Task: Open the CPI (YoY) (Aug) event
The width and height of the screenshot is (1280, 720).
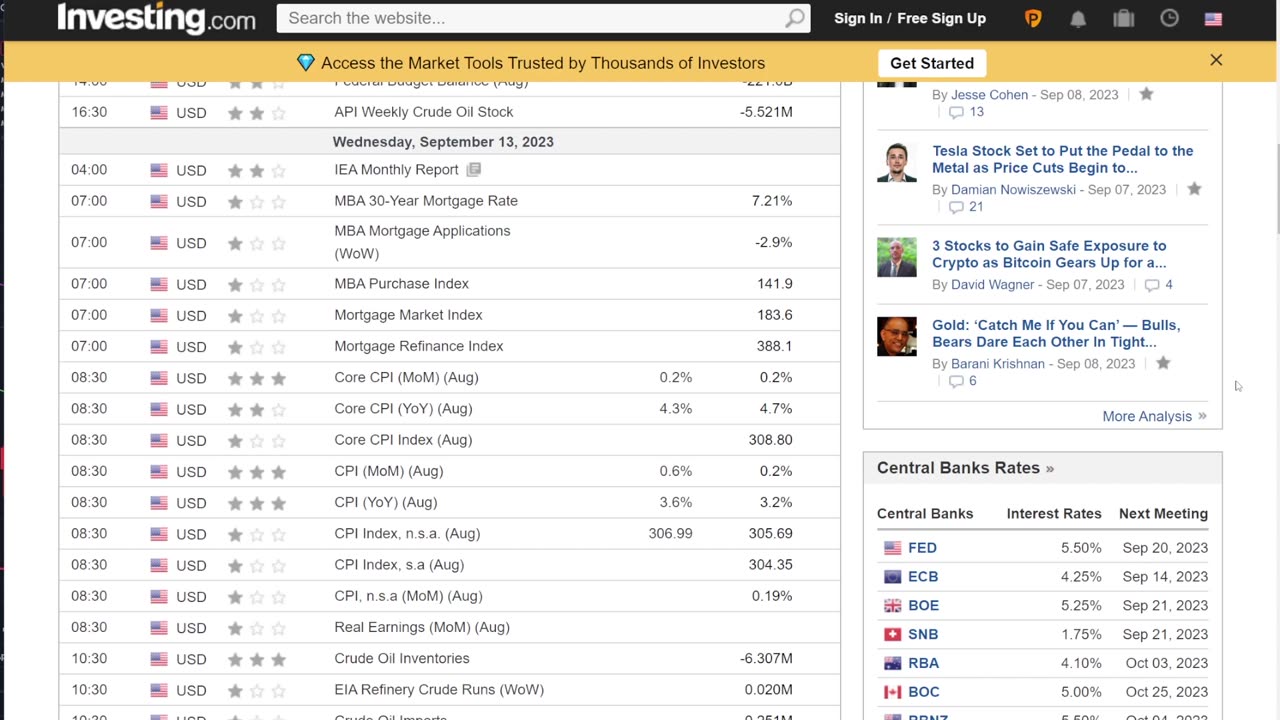Action: [x=385, y=502]
